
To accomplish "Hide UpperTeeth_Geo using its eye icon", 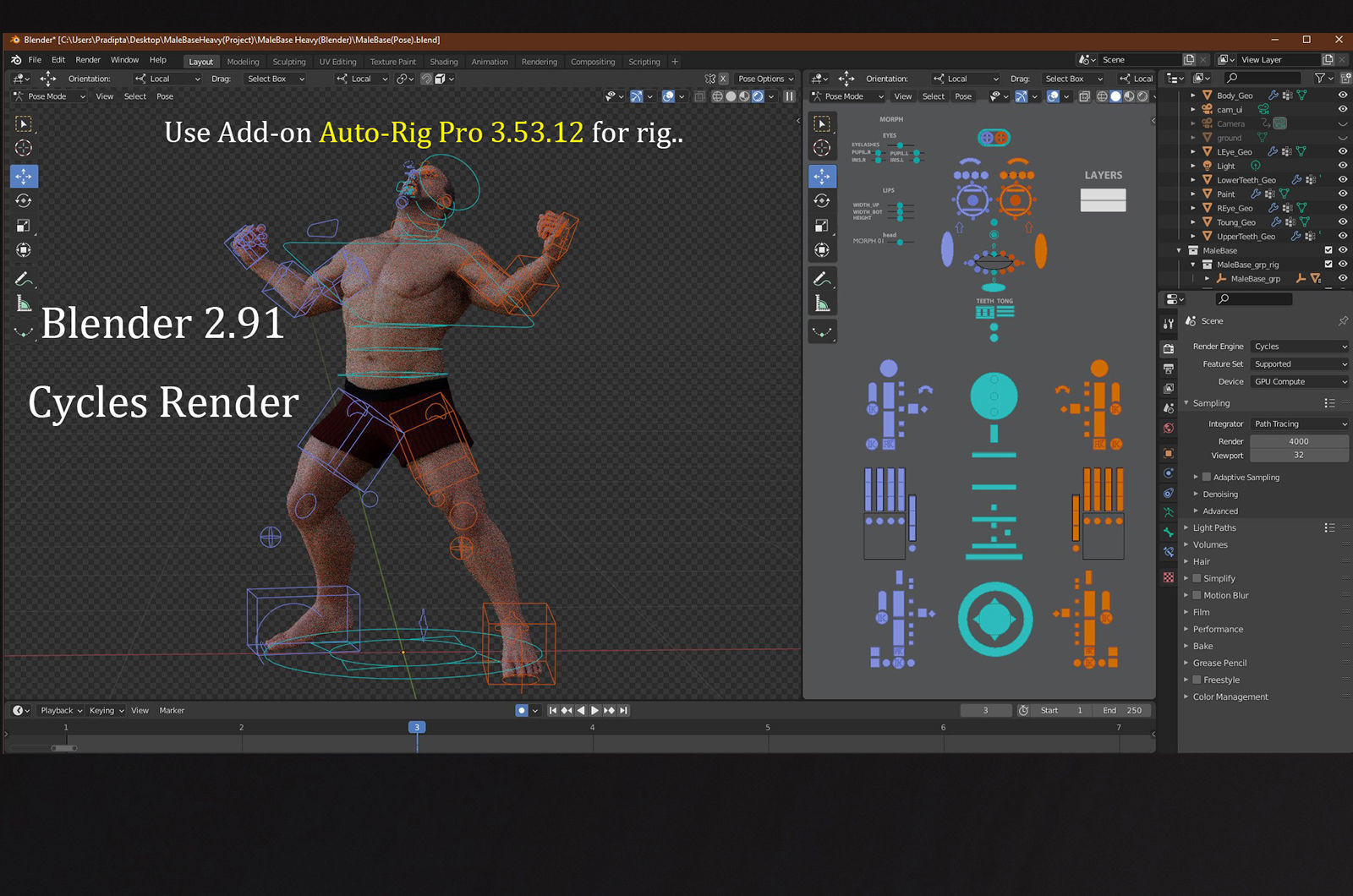I will click(1342, 237).
